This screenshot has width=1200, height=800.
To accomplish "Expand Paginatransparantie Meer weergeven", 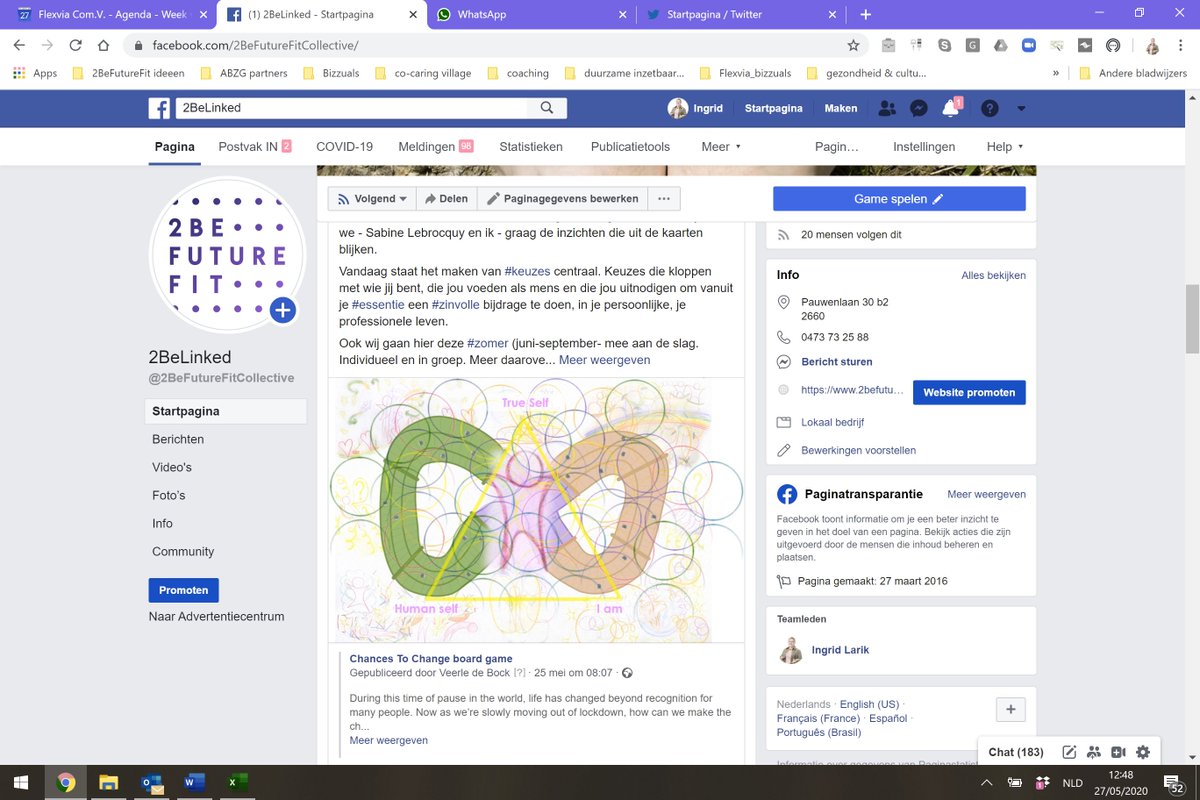I will tap(986, 494).
